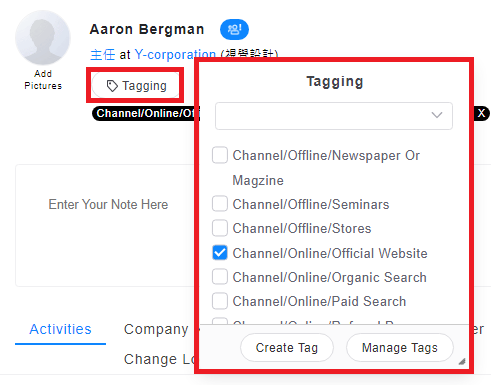Viewport: 491px width, 385px height.
Task: Switch to the Activities tab
Action: pyautogui.click(x=60, y=329)
